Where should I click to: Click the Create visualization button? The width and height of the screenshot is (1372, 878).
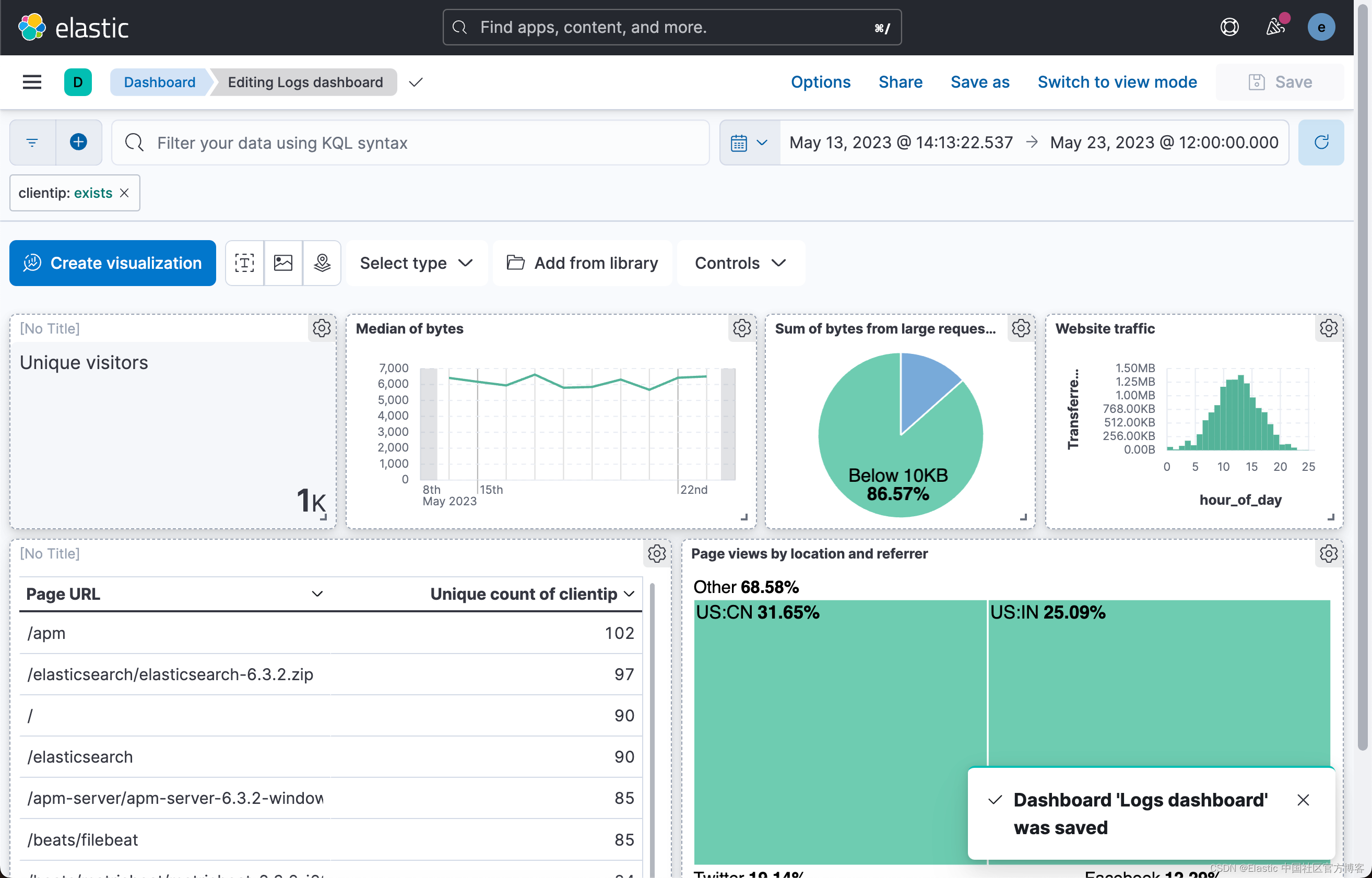pos(113,263)
